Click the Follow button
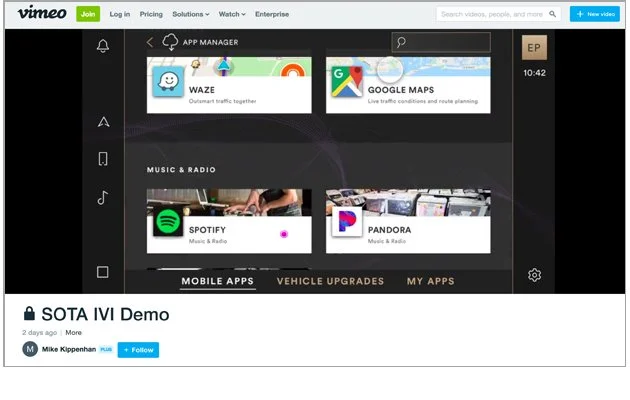Image resolution: width=630 pixels, height=400 pixels. (138, 350)
